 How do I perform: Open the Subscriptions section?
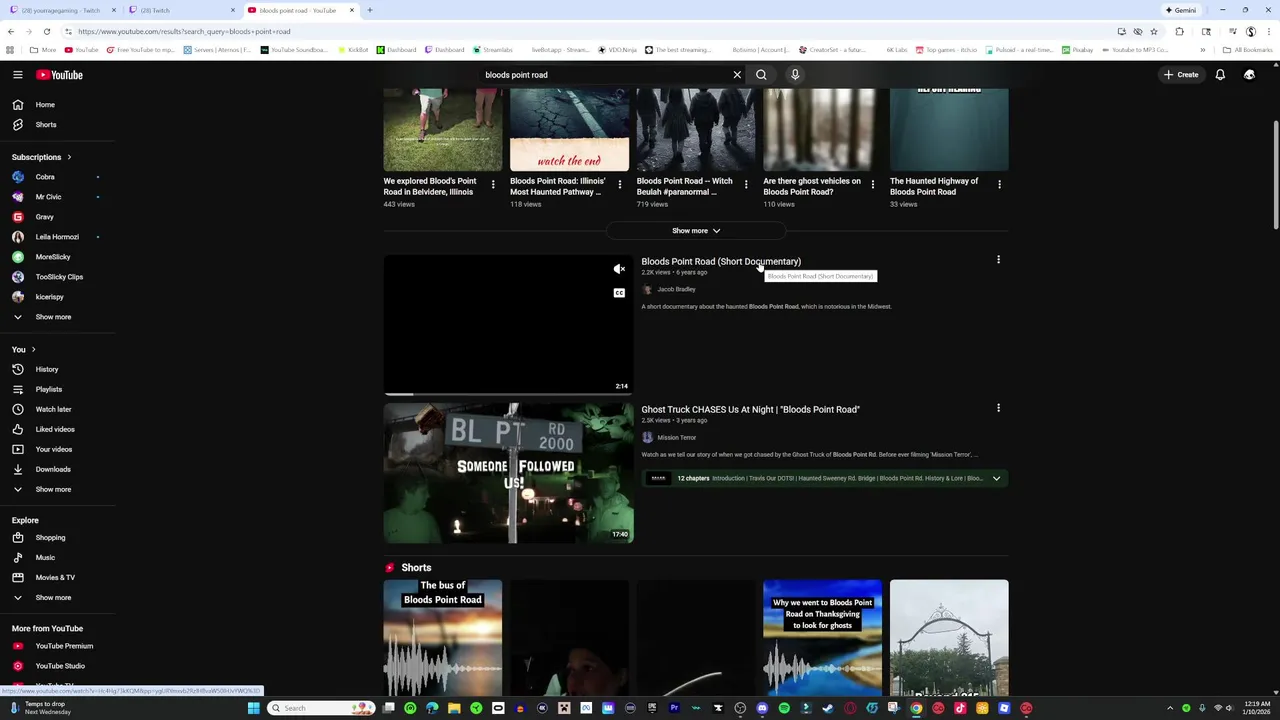pyautogui.click(x=42, y=157)
